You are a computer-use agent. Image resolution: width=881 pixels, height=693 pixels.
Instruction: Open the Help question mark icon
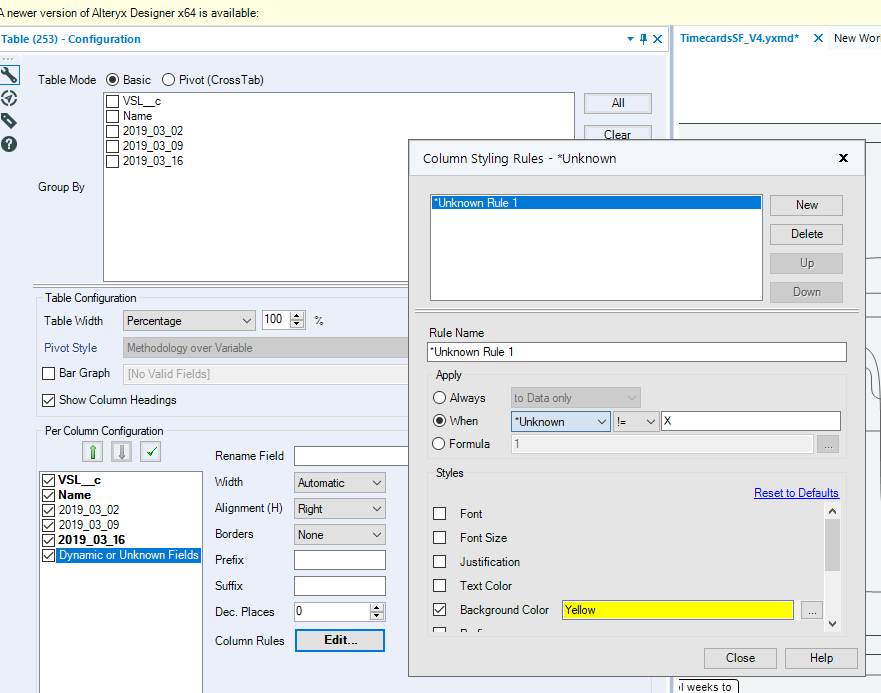tap(12, 142)
